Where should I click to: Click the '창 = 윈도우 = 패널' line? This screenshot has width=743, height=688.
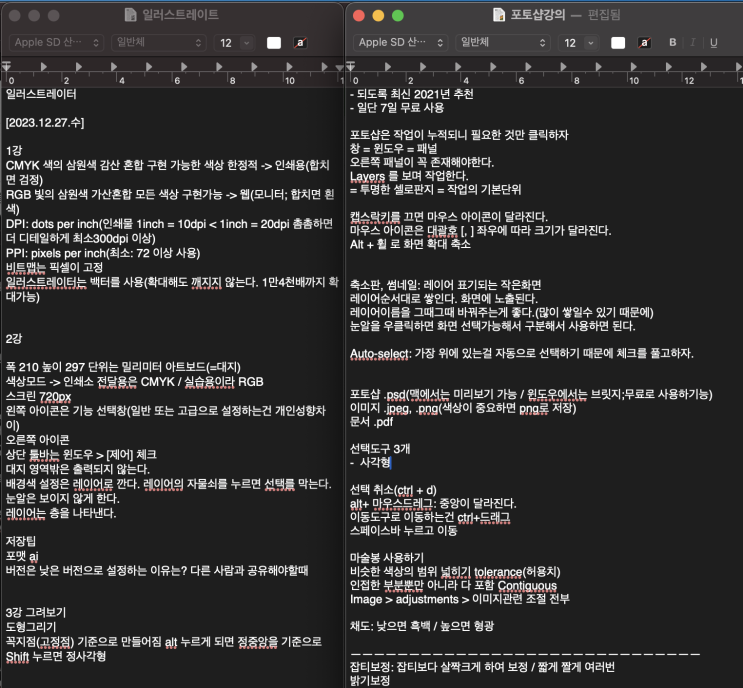point(394,148)
